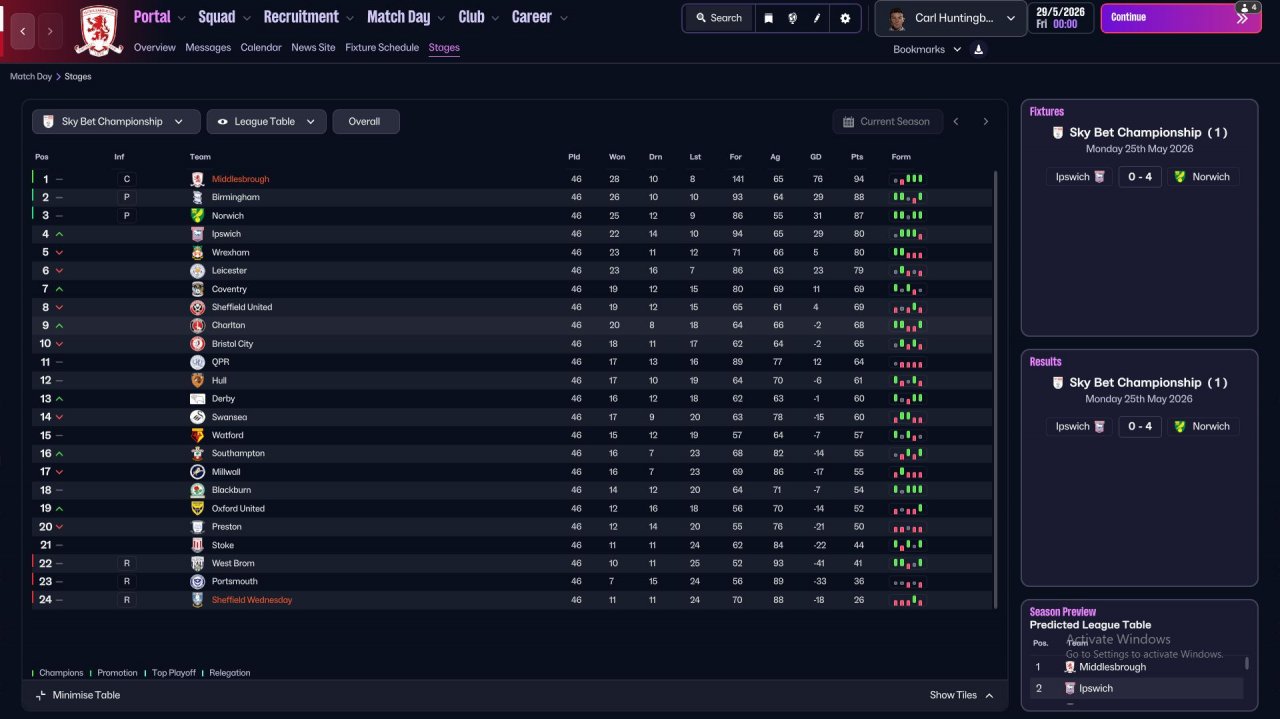Click the Middlesbrough club crest at top
This screenshot has height=719, width=1280.
point(99,30)
